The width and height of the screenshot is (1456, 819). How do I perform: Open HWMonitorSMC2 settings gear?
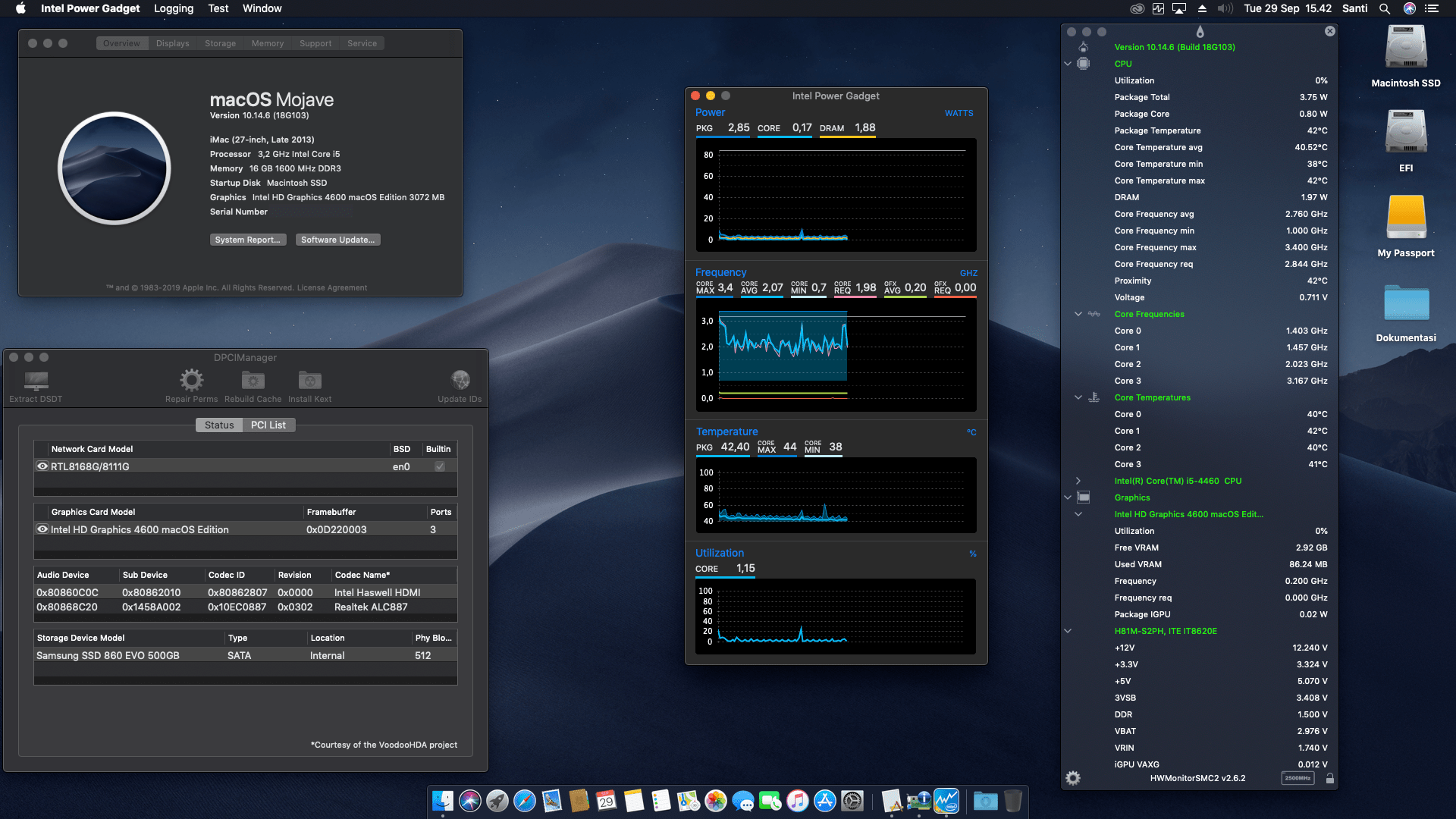(x=1073, y=777)
